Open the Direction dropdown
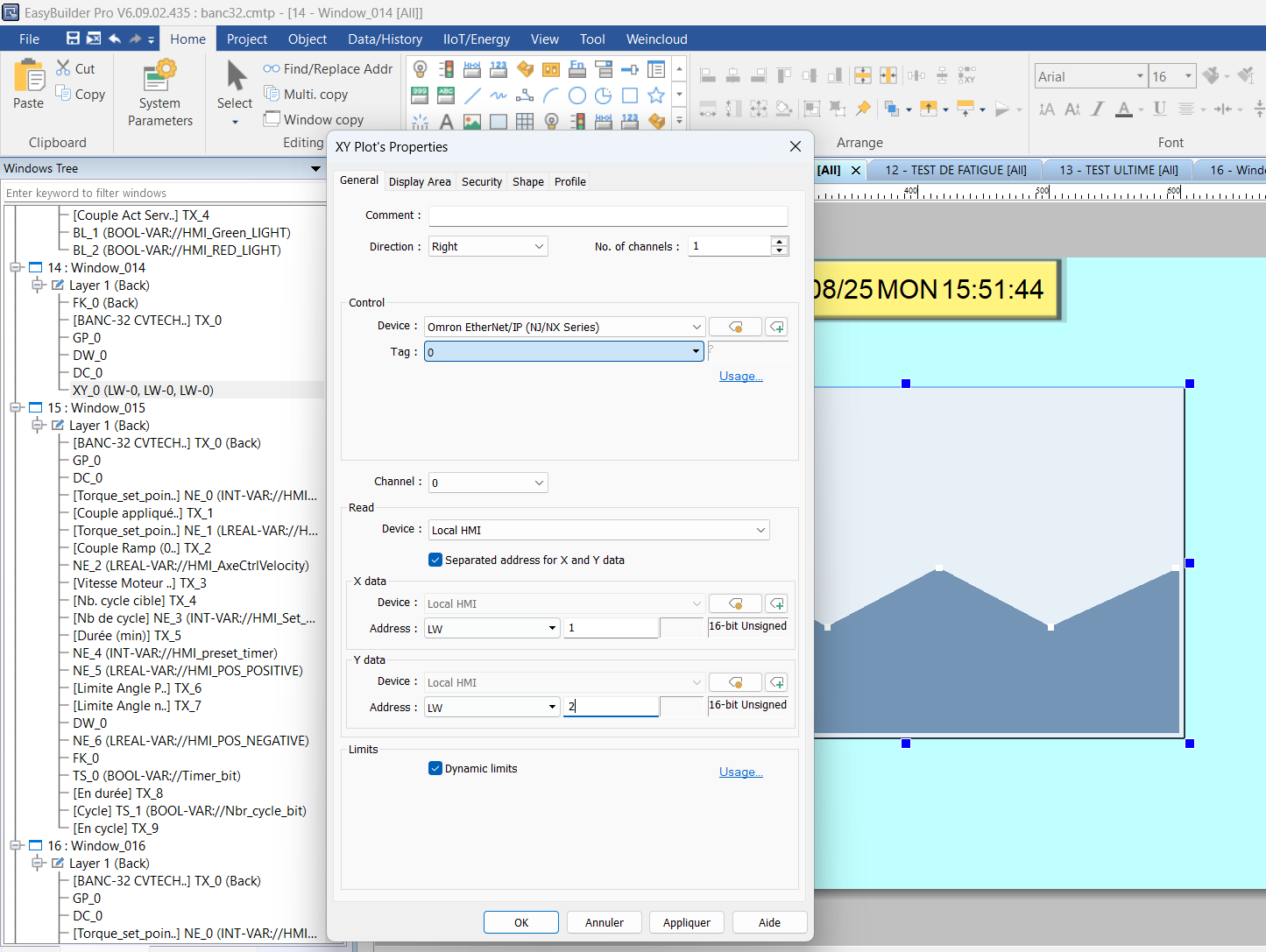Image resolution: width=1266 pixels, height=952 pixels. coord(487,246)
